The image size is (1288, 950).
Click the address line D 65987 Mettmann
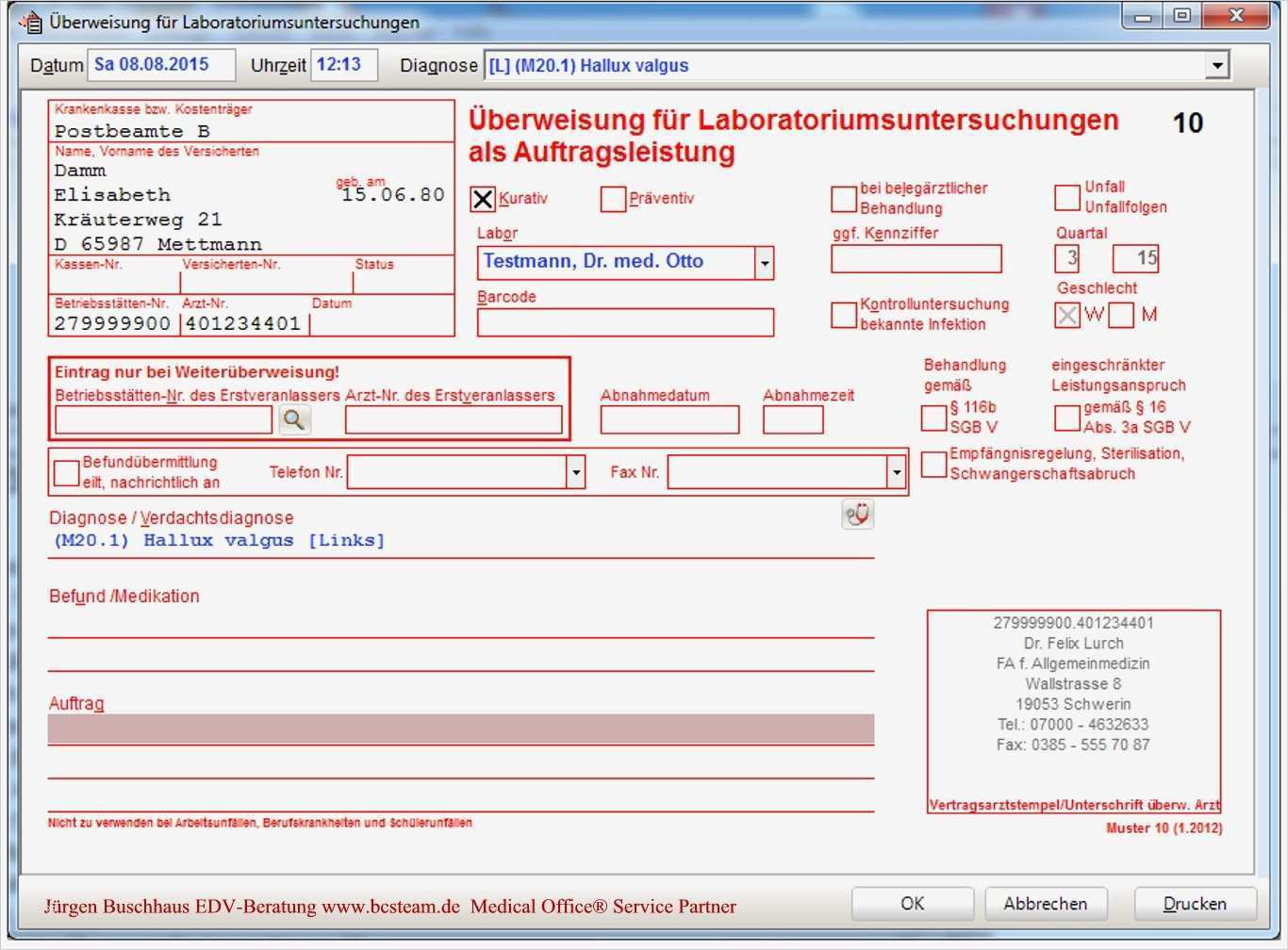(157, 244)
